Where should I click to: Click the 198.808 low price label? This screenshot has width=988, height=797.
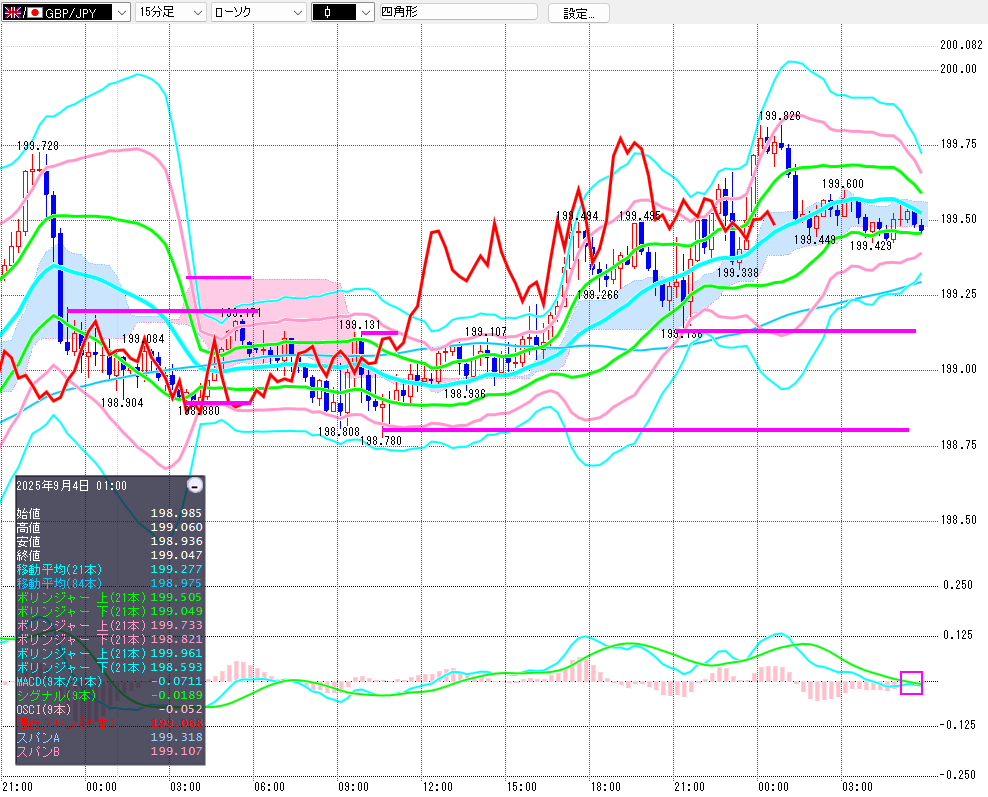coord(339,432)
